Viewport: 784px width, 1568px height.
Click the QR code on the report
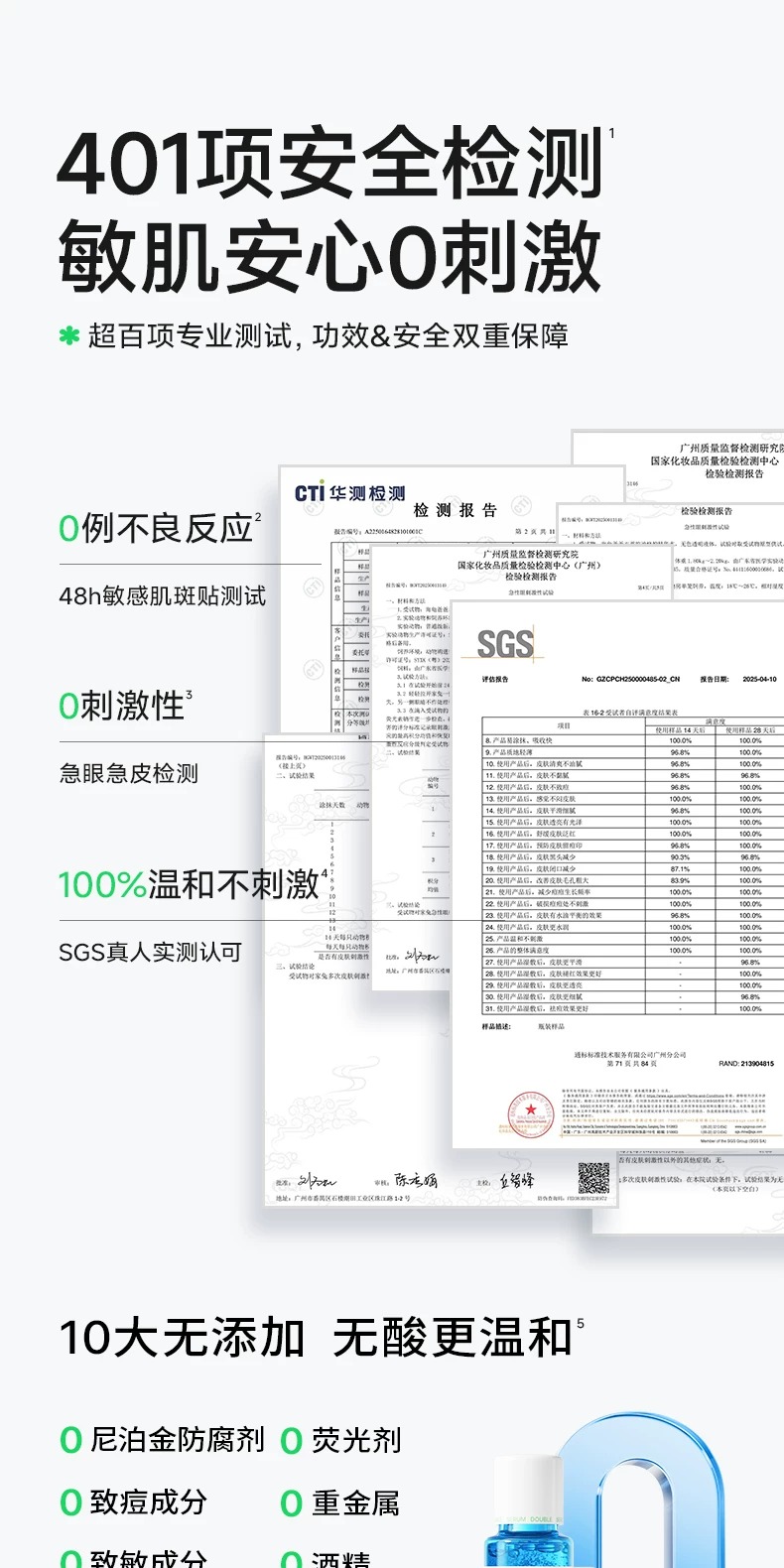pos(593,1178)
